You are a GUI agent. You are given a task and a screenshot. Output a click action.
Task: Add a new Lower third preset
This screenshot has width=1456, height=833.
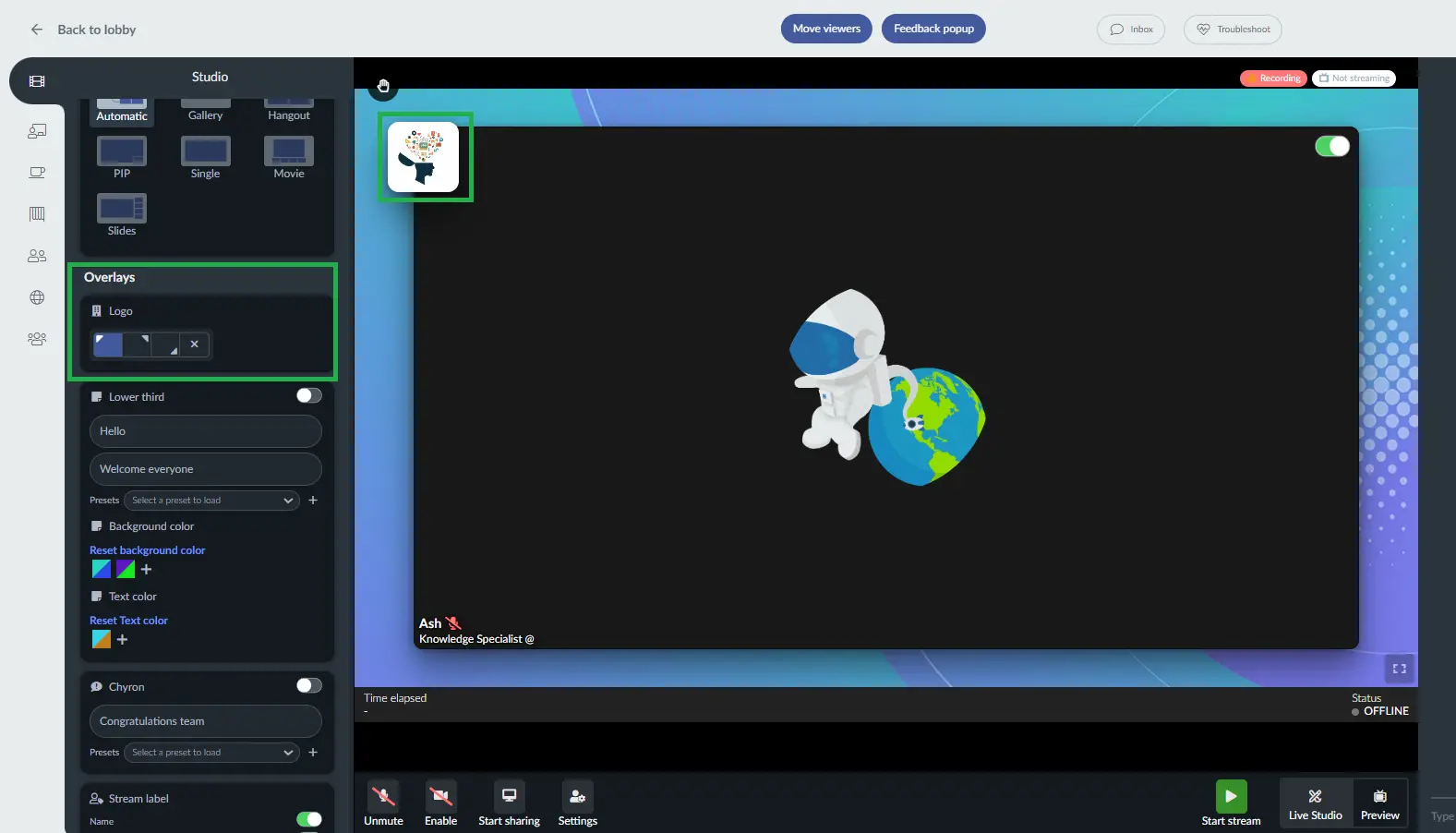313,501
